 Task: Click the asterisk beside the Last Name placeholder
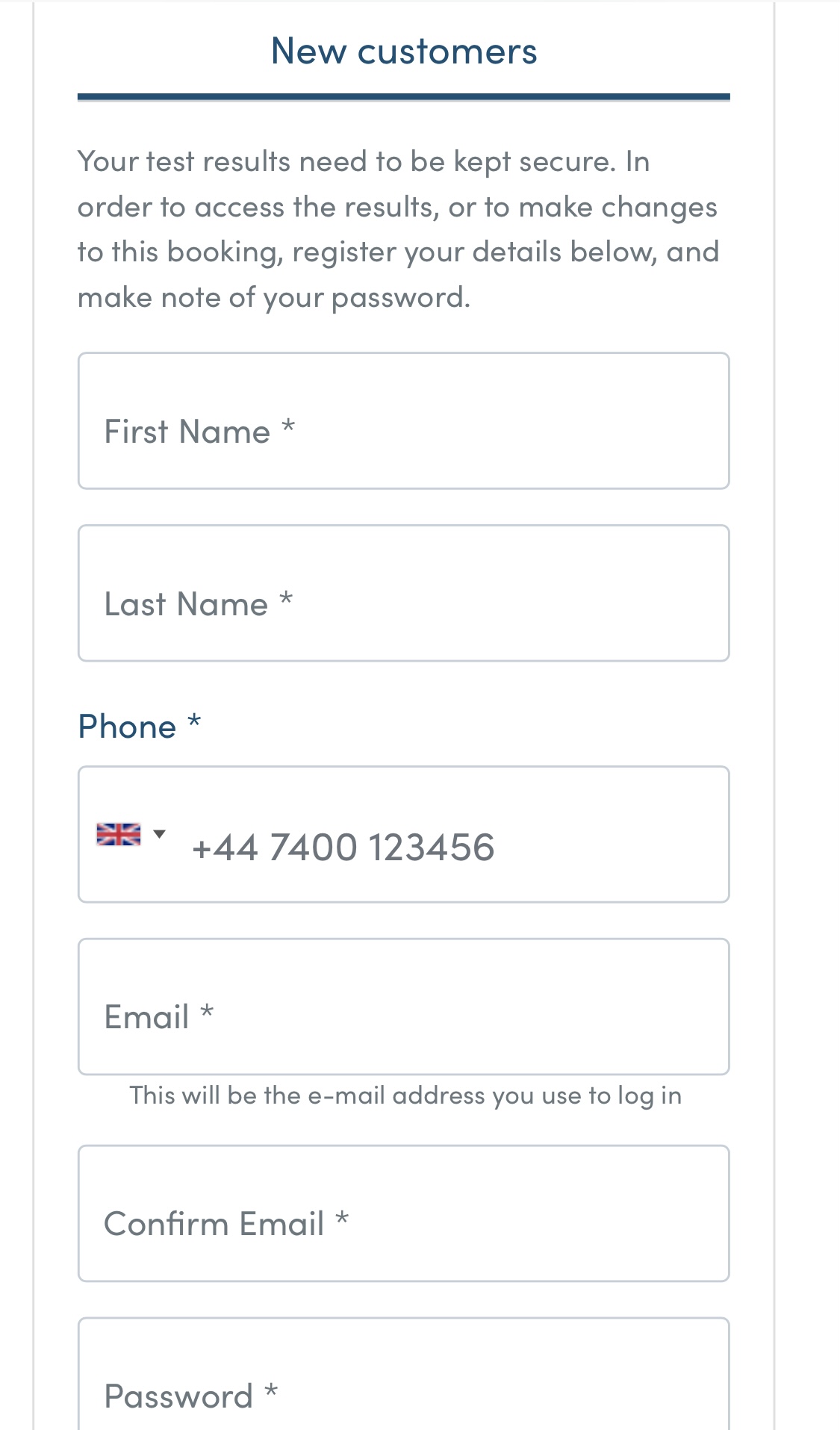tap(286, 600)
